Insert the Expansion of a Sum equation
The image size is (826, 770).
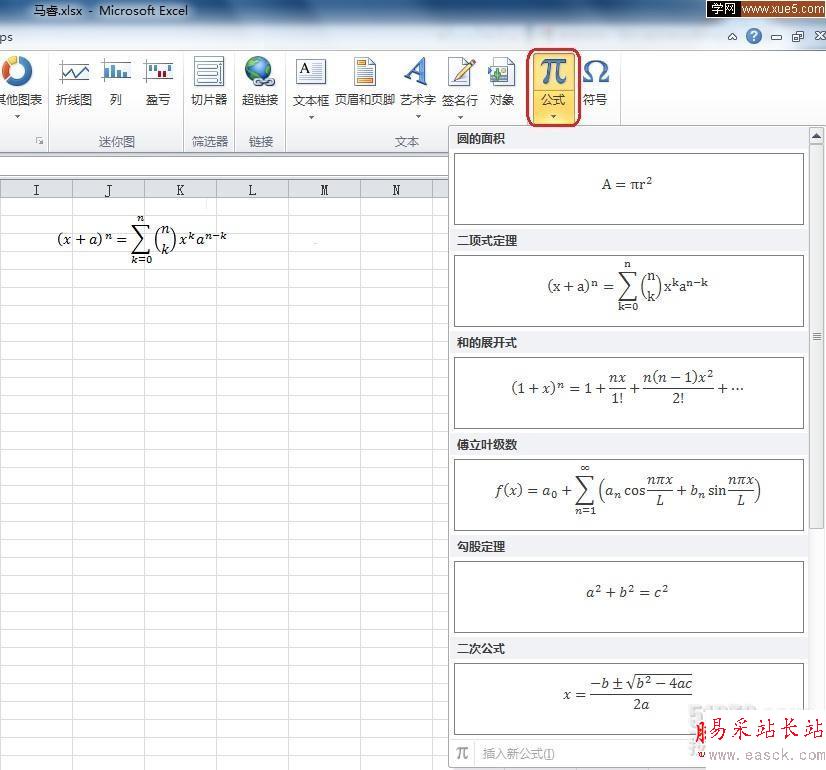point(628,393)
